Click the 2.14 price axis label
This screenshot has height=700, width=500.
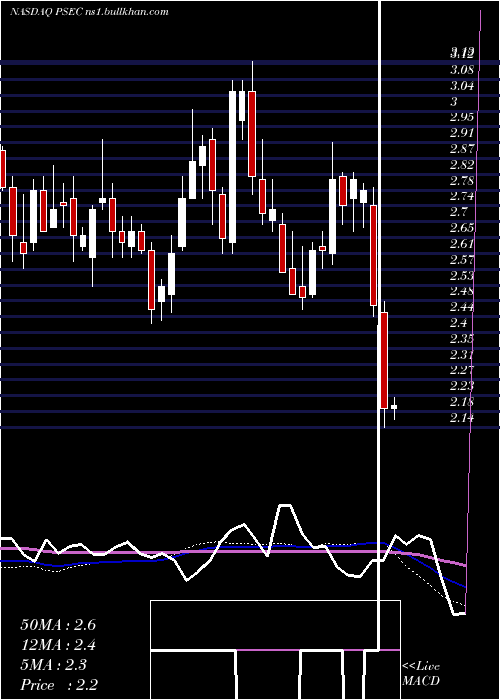pos(462,418)
